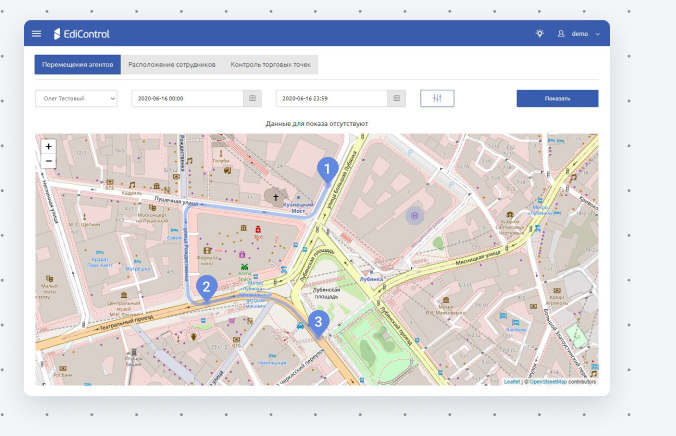Click map marker number 1
The width and height of the screenshot is (676, 436).
(324, 168)
